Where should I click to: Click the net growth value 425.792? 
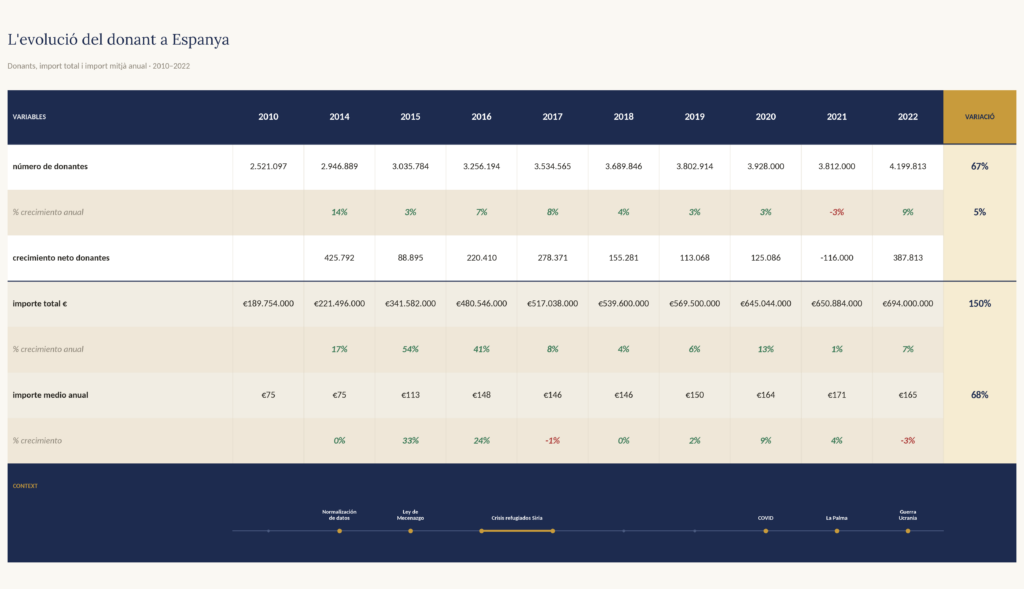tap(340, 258)
